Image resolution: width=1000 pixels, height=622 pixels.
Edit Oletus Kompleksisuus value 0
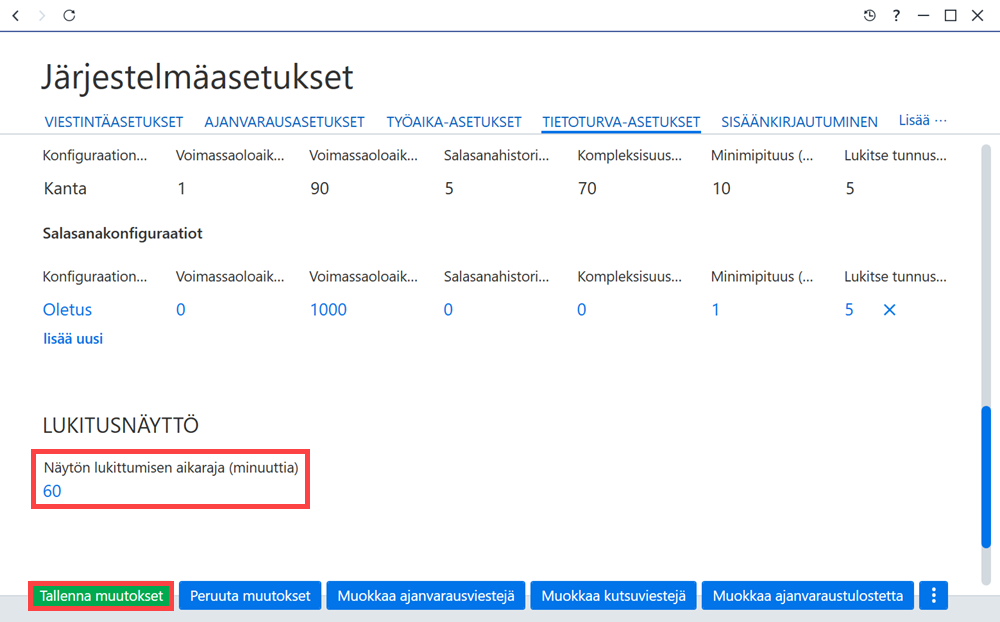(582, 310)
